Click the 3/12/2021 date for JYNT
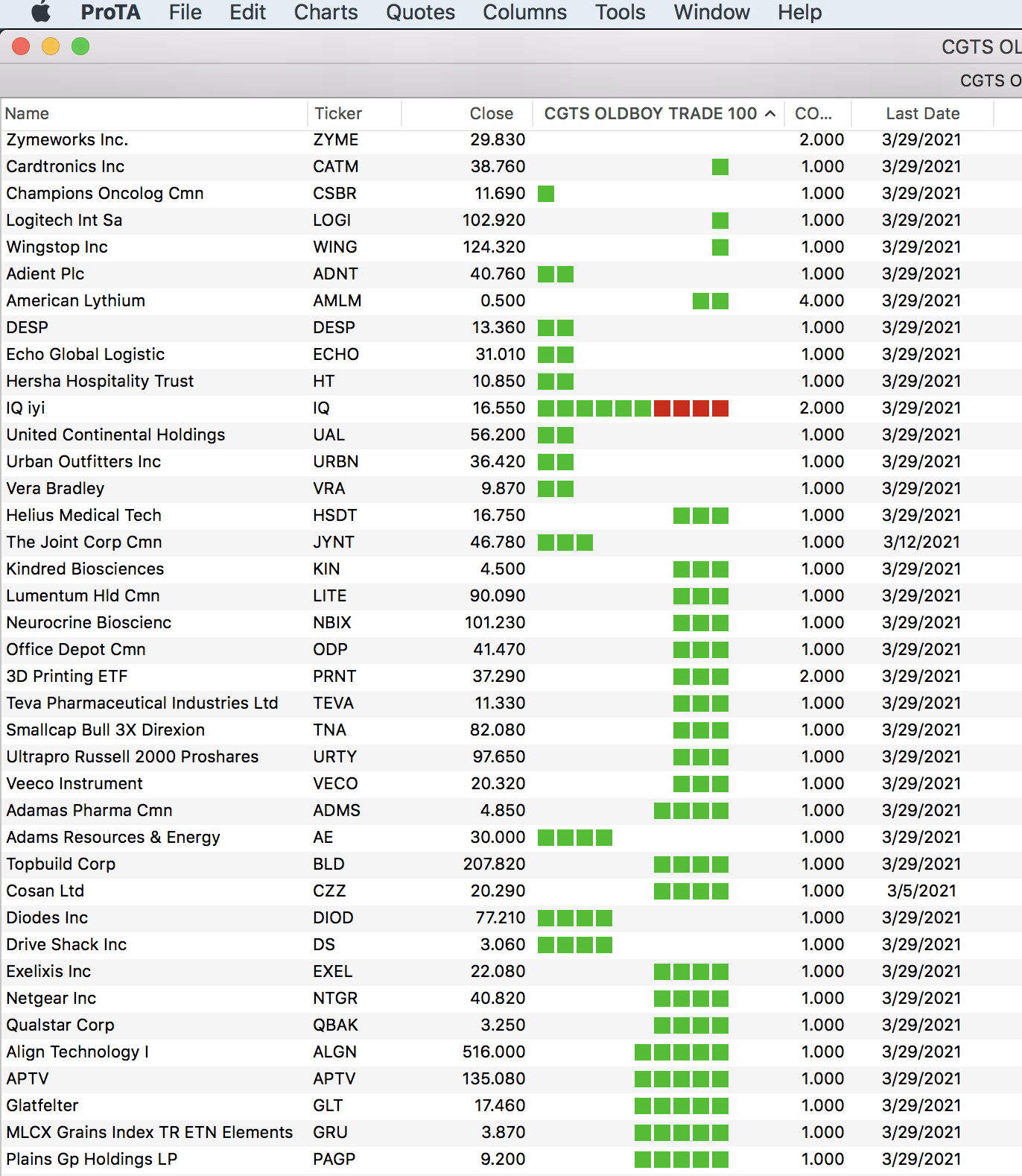The image size is (1022, 1176). (x=921, y=542)
